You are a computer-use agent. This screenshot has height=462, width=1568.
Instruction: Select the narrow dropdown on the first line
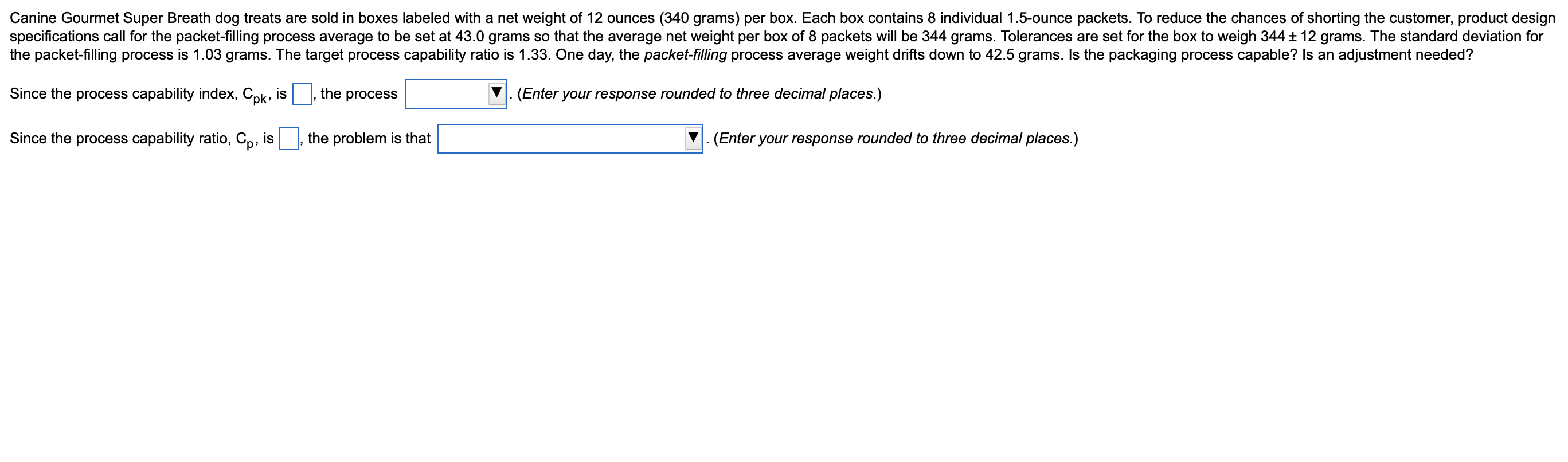455,95
